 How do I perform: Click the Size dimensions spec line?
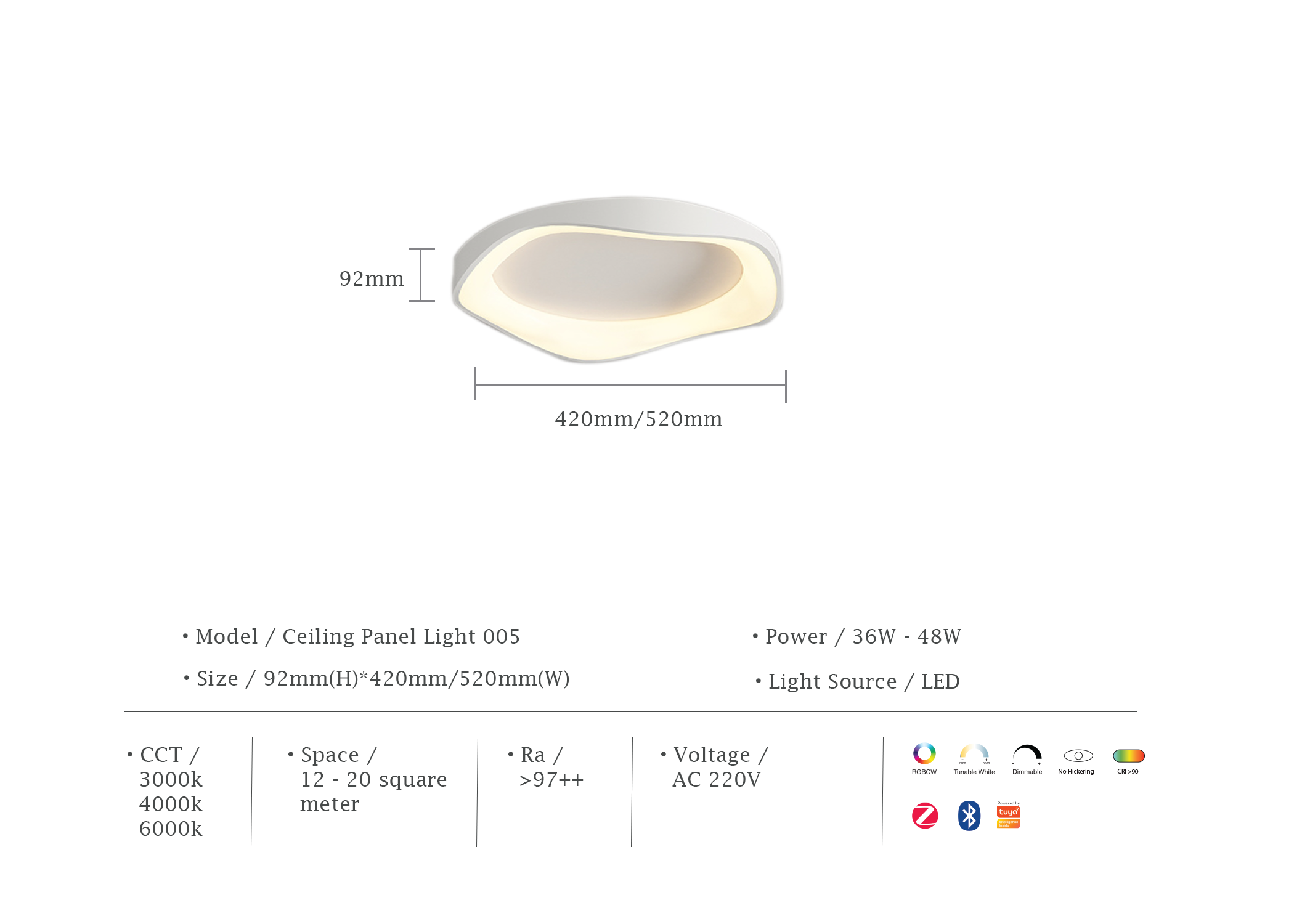coord(383,678)
